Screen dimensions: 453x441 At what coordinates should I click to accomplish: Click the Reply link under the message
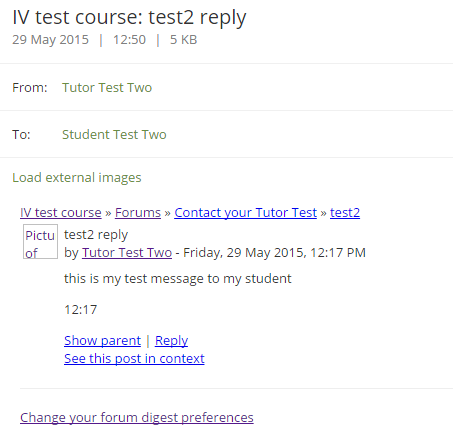click(171, 341)
